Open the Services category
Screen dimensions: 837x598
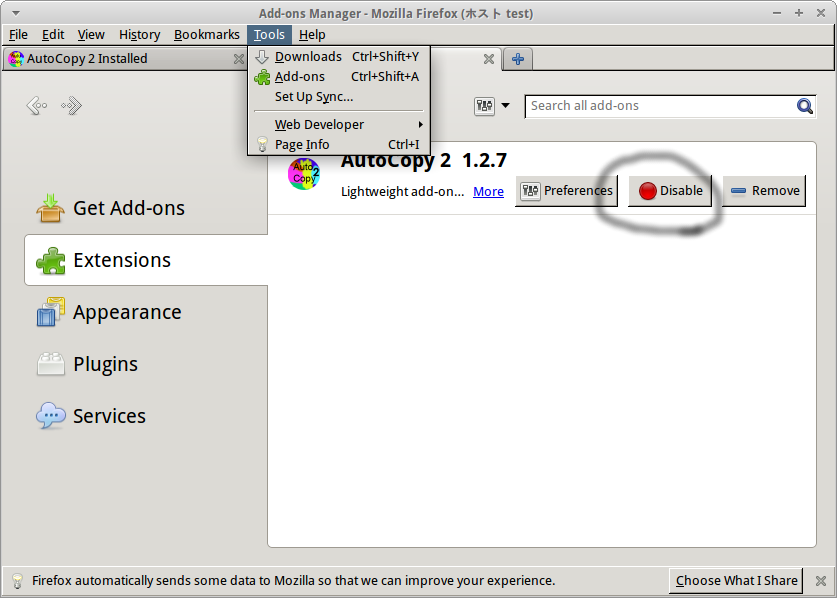(145, 415)
